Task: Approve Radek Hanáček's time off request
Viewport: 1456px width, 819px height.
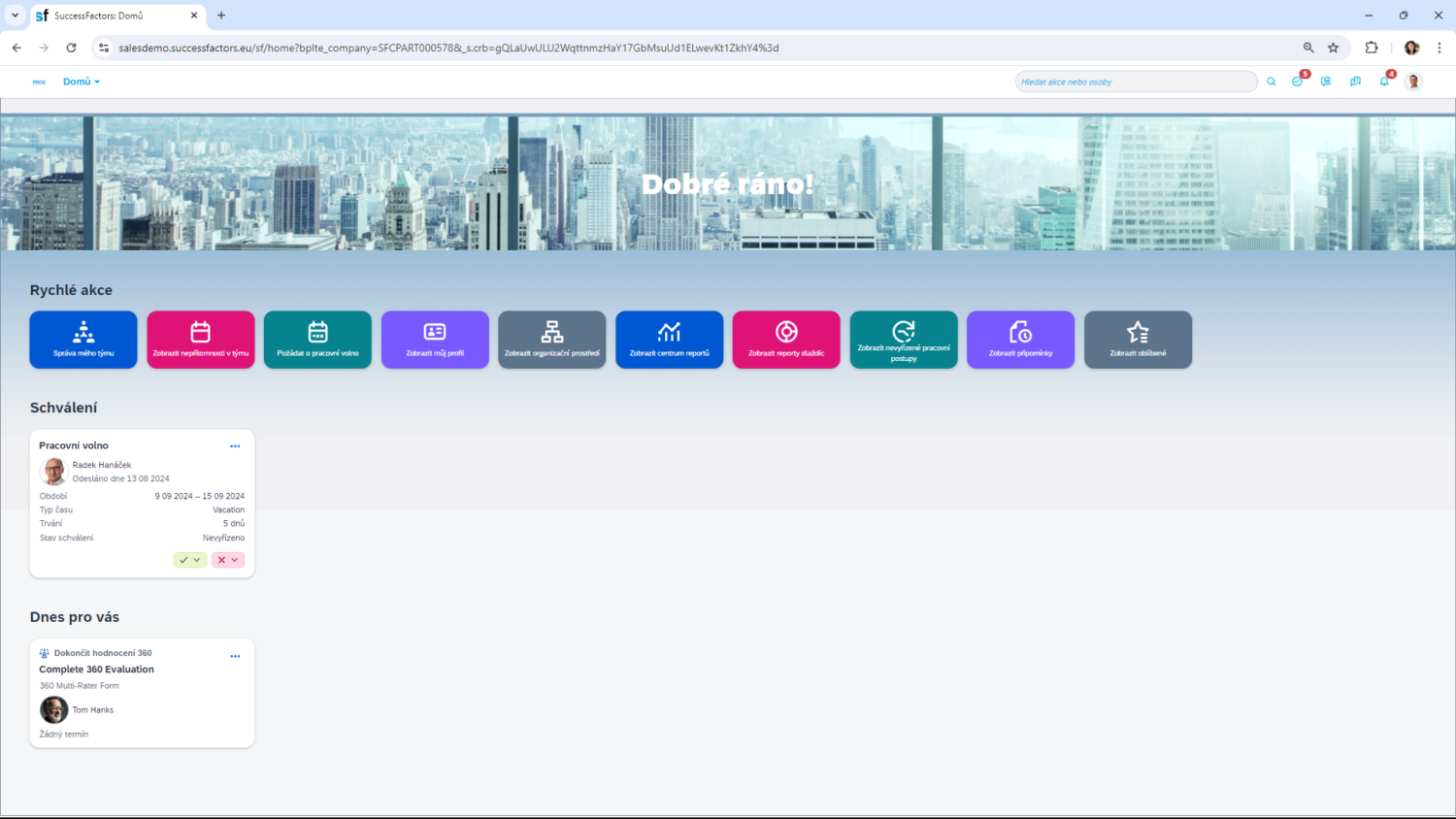Action: coord(184,560)
